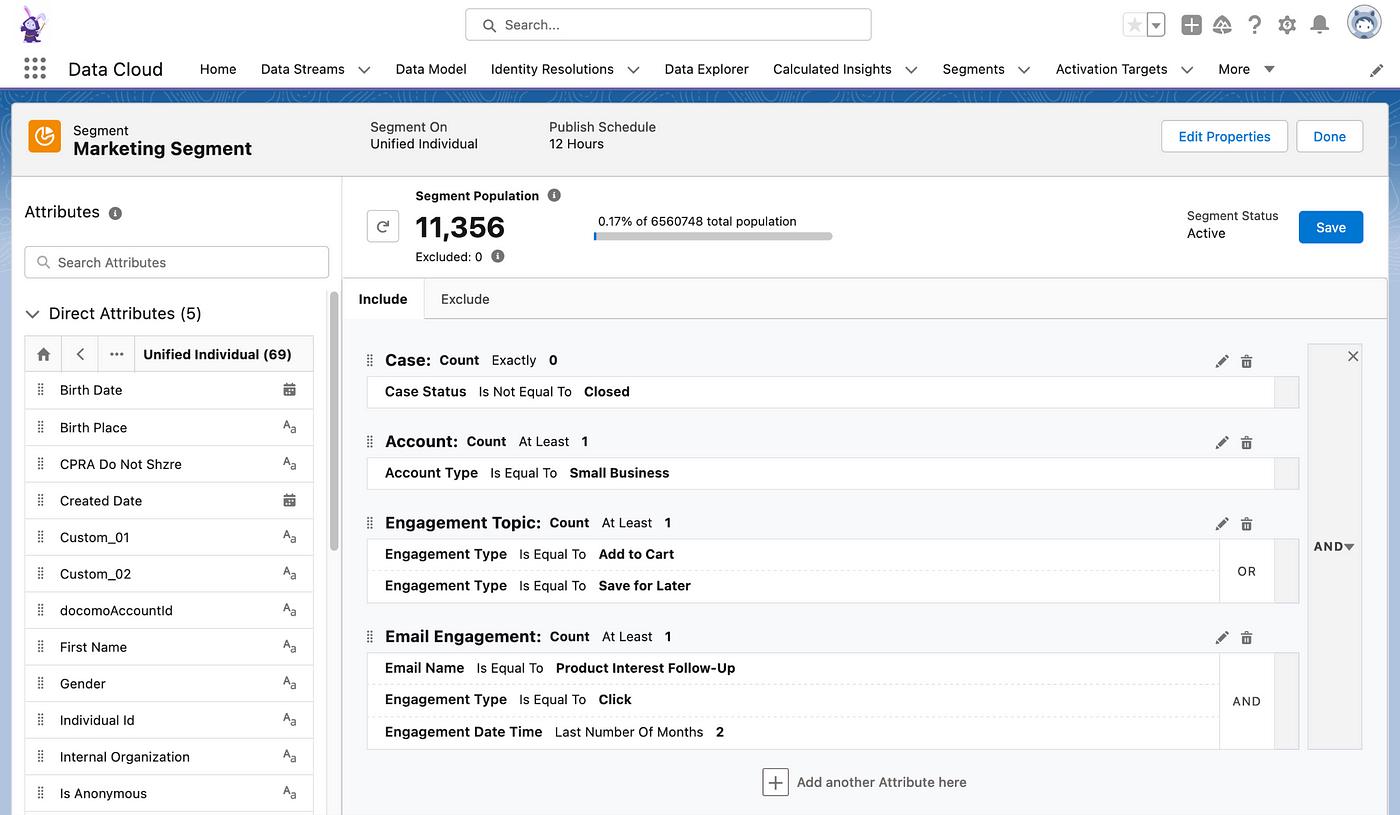Viewport: 1400px width, 815px height.
Task: Open the Data Model nav item
Action: point(431,69)
